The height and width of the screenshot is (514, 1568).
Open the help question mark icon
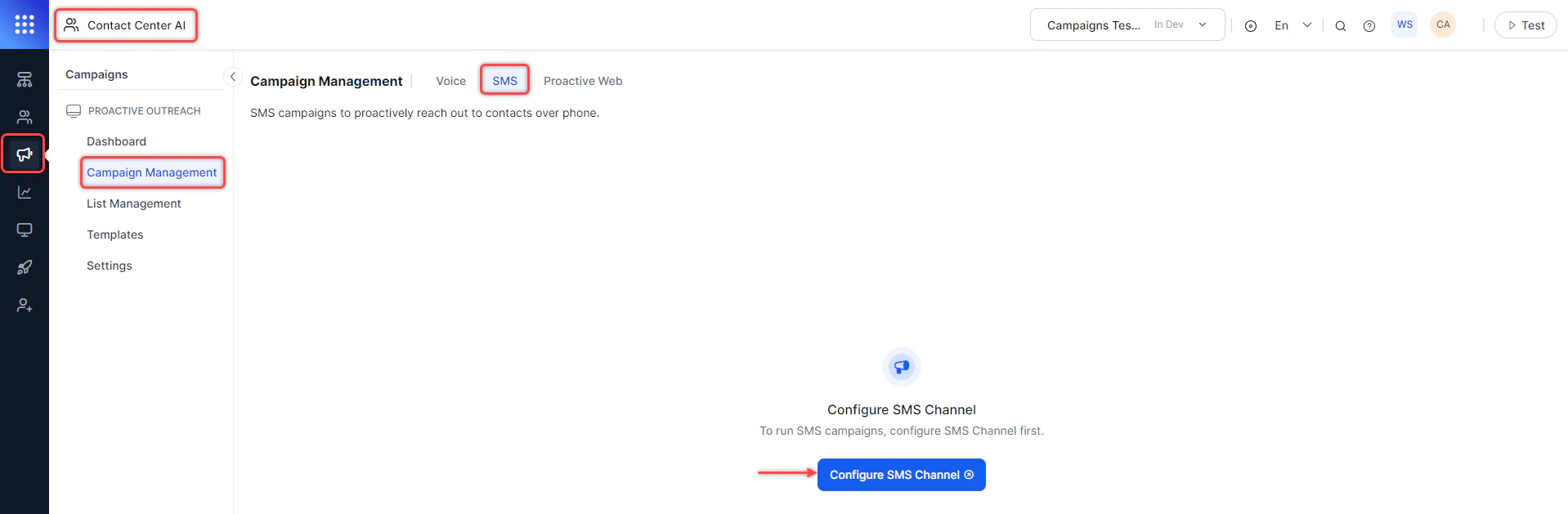click(1369, 25)
